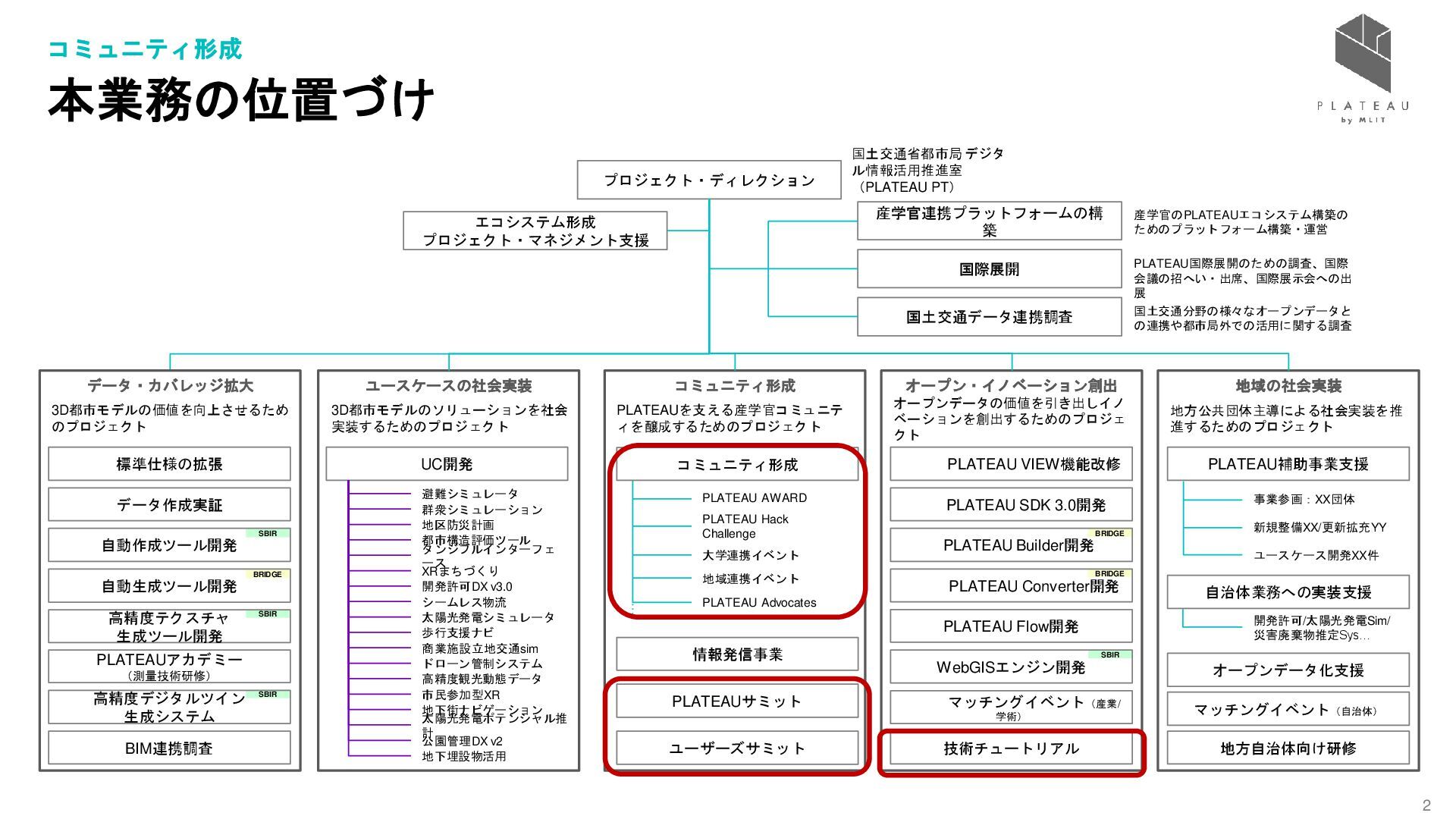Image resolution: width=1456 pixels, height=819 pixels.
Task: Select the プロジェクト・ディレクション box
Action: (709, 180)
